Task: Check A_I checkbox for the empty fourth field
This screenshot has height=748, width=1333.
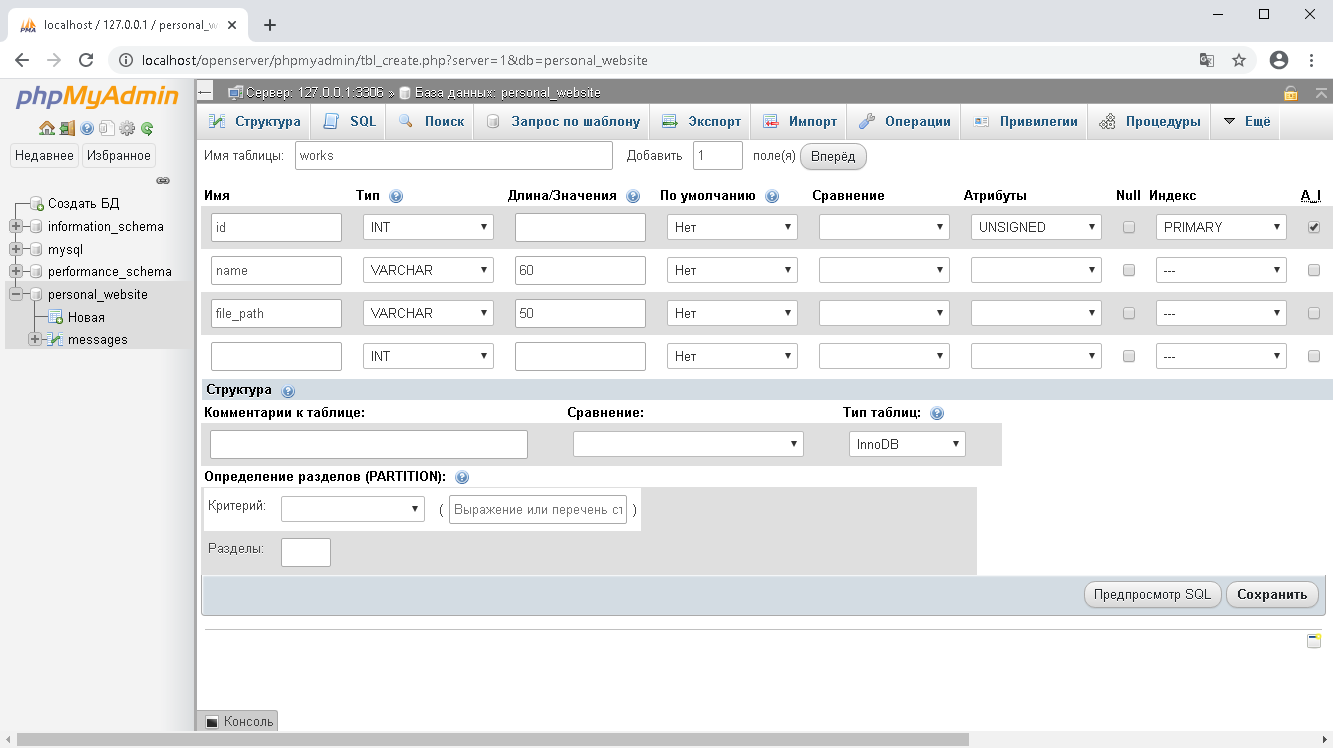Action: tap(1314, 356)
